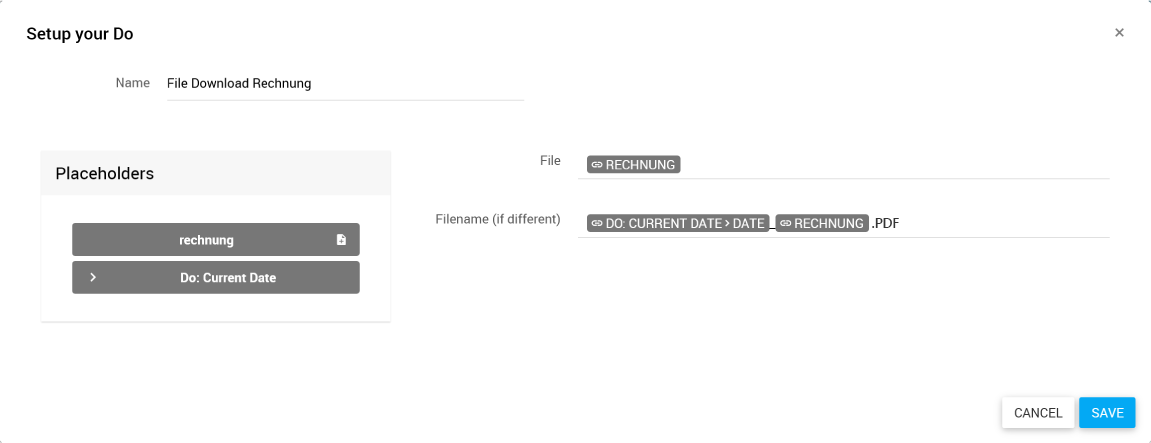Click the File field label
The width and height of the screenshot is (1151, 443).
click(x=550, y=160)
